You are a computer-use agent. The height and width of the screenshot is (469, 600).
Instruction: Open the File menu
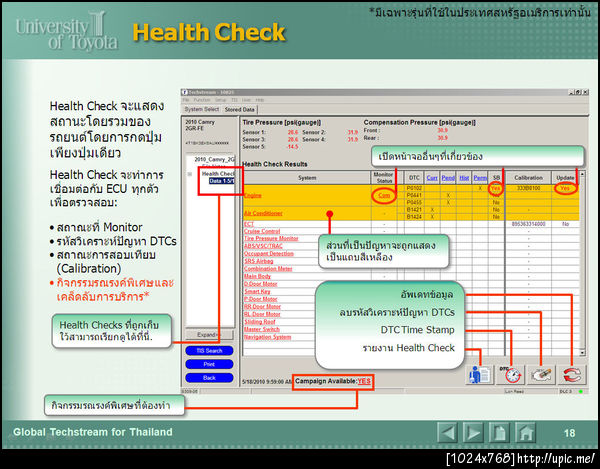(186, 100)
